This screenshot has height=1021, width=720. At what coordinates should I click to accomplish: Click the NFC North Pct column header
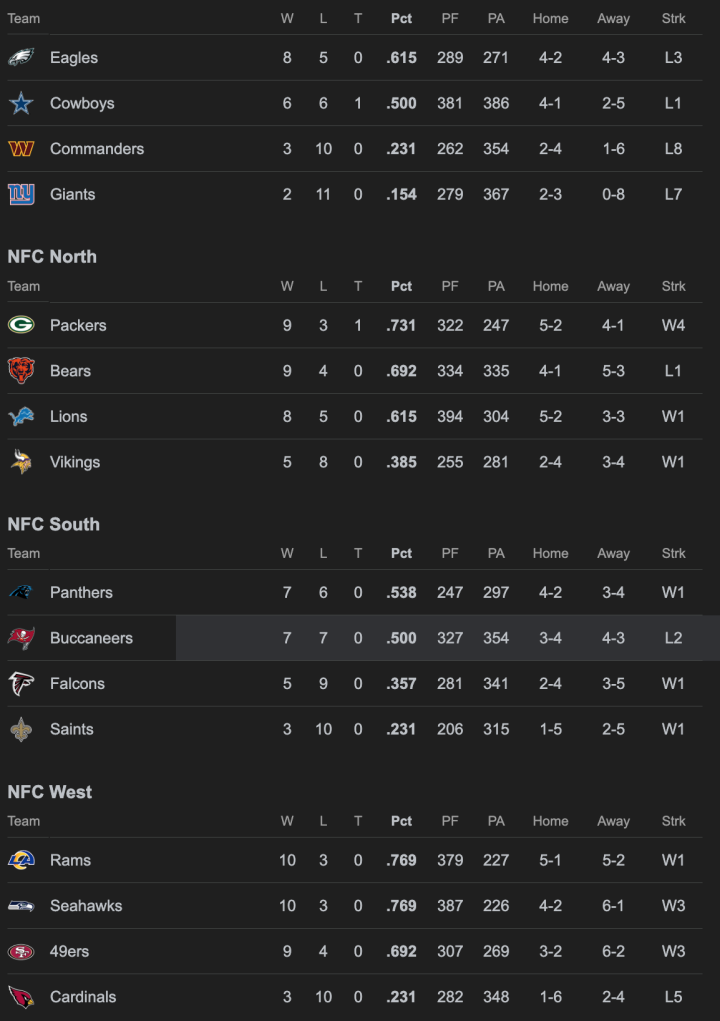[401, 286]
